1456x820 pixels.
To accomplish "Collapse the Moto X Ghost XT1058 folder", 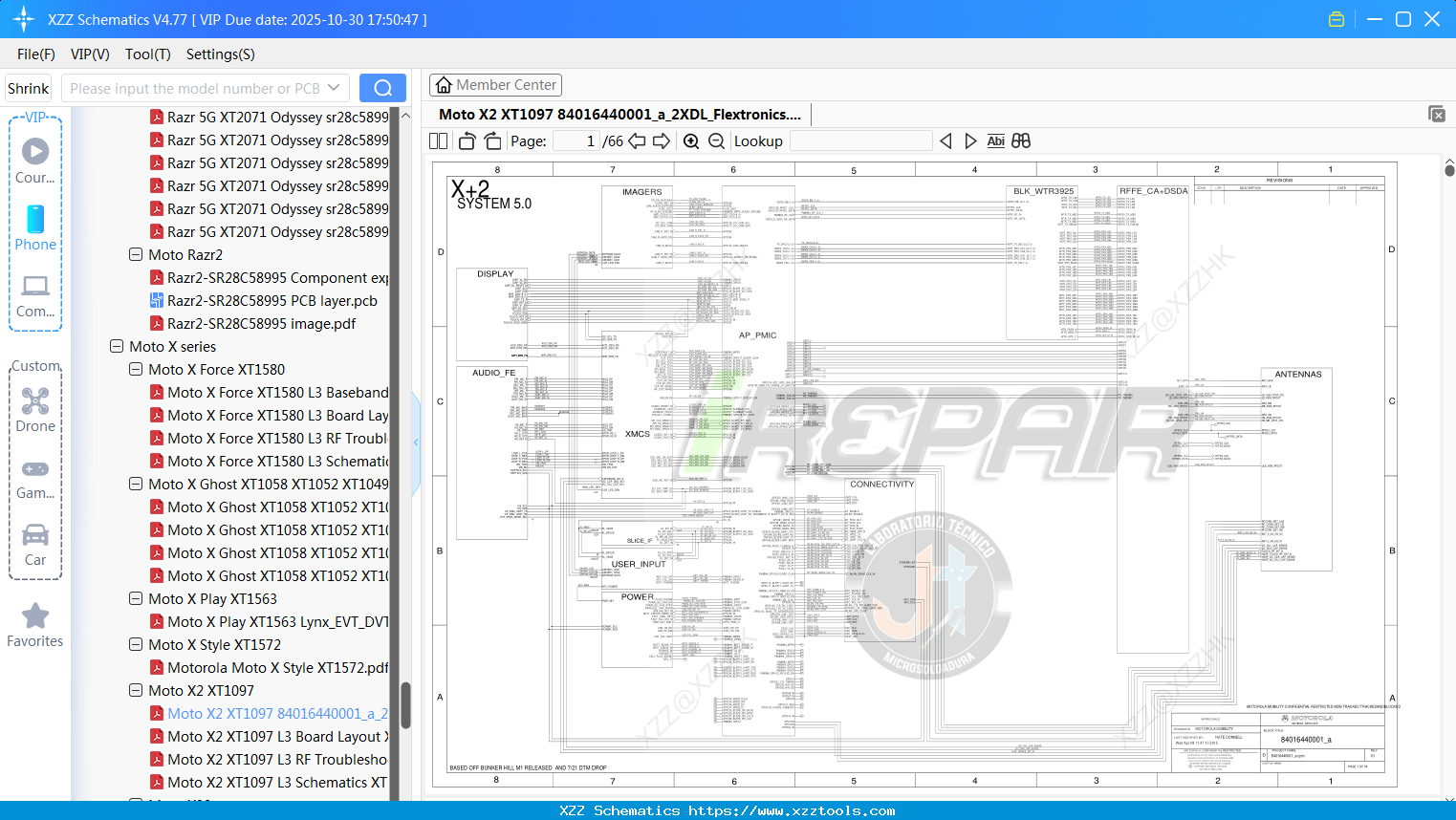I will [136, 484].
